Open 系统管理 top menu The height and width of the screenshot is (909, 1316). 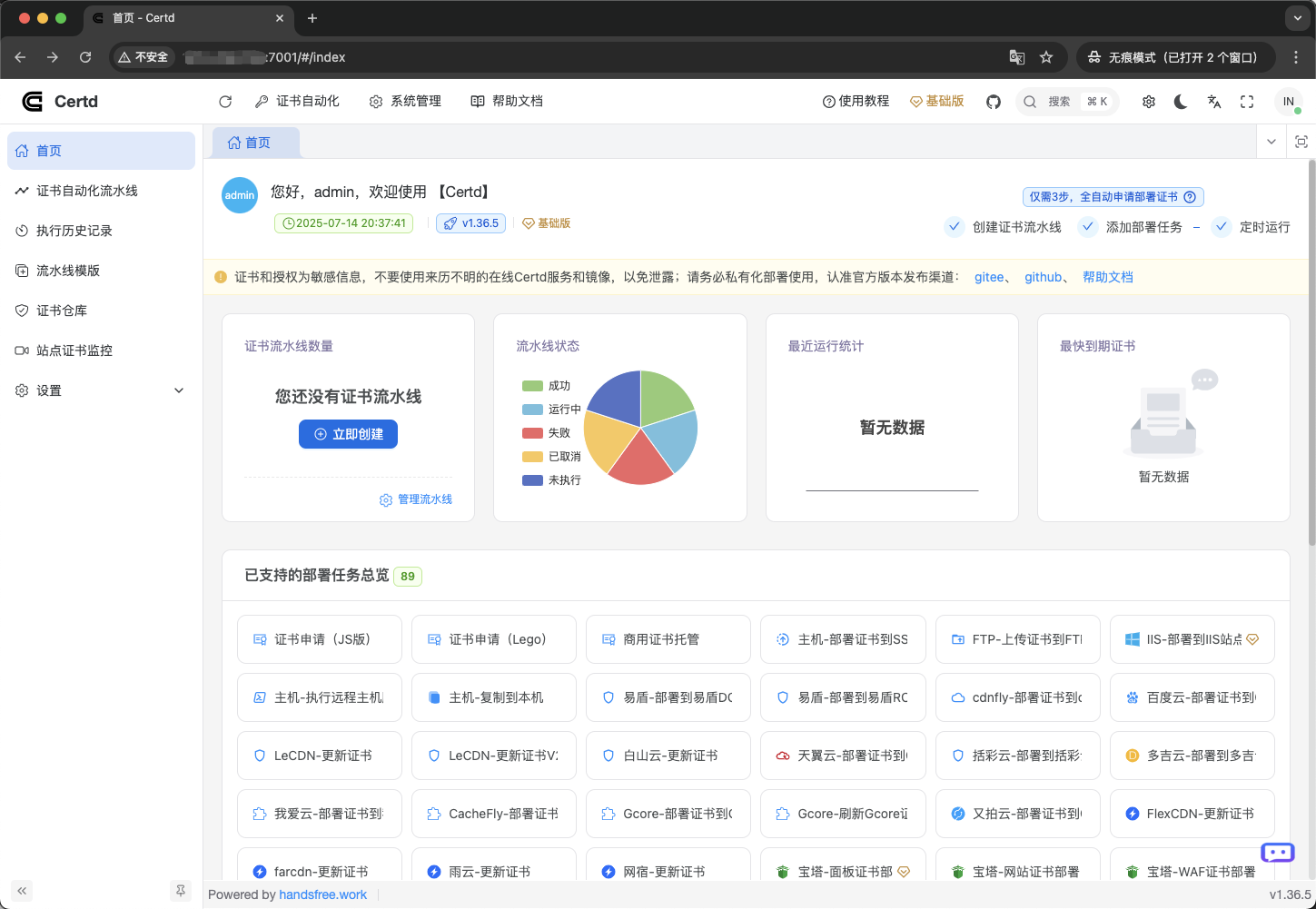pos(405,102)
